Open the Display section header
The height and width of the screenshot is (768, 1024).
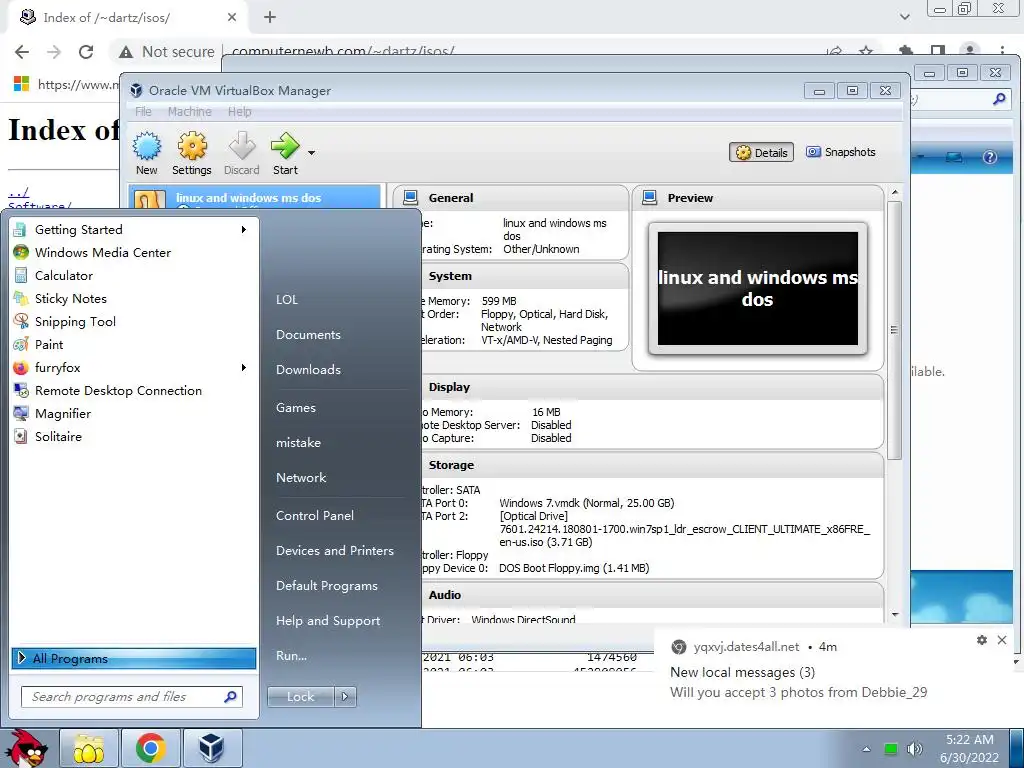pyautogui.click(x=449, y=387)
